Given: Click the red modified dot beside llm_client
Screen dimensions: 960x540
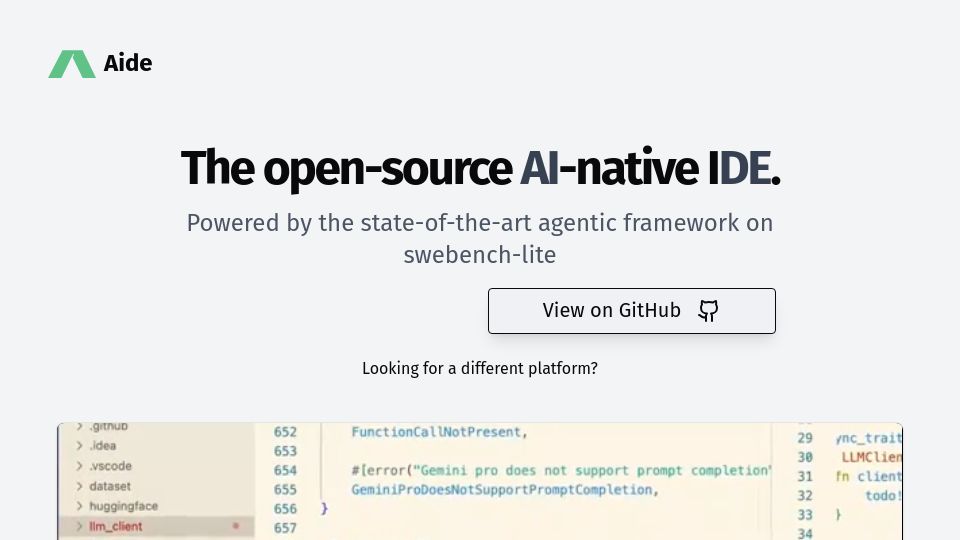Looking at the screenshot, I should tap(236, 526).
